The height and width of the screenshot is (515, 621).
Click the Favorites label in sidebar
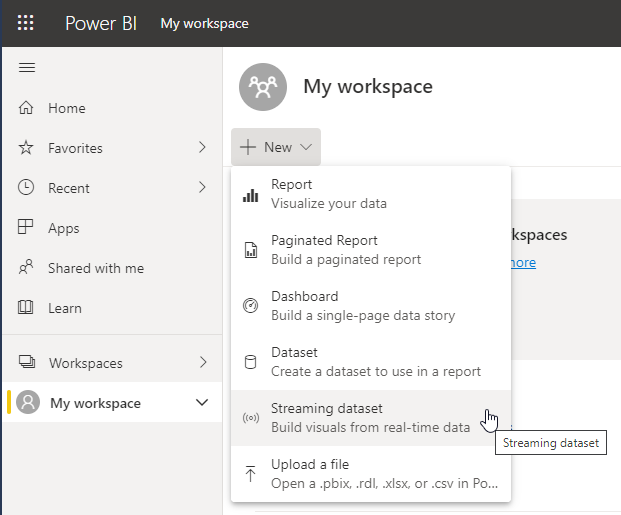click(75, 148)
